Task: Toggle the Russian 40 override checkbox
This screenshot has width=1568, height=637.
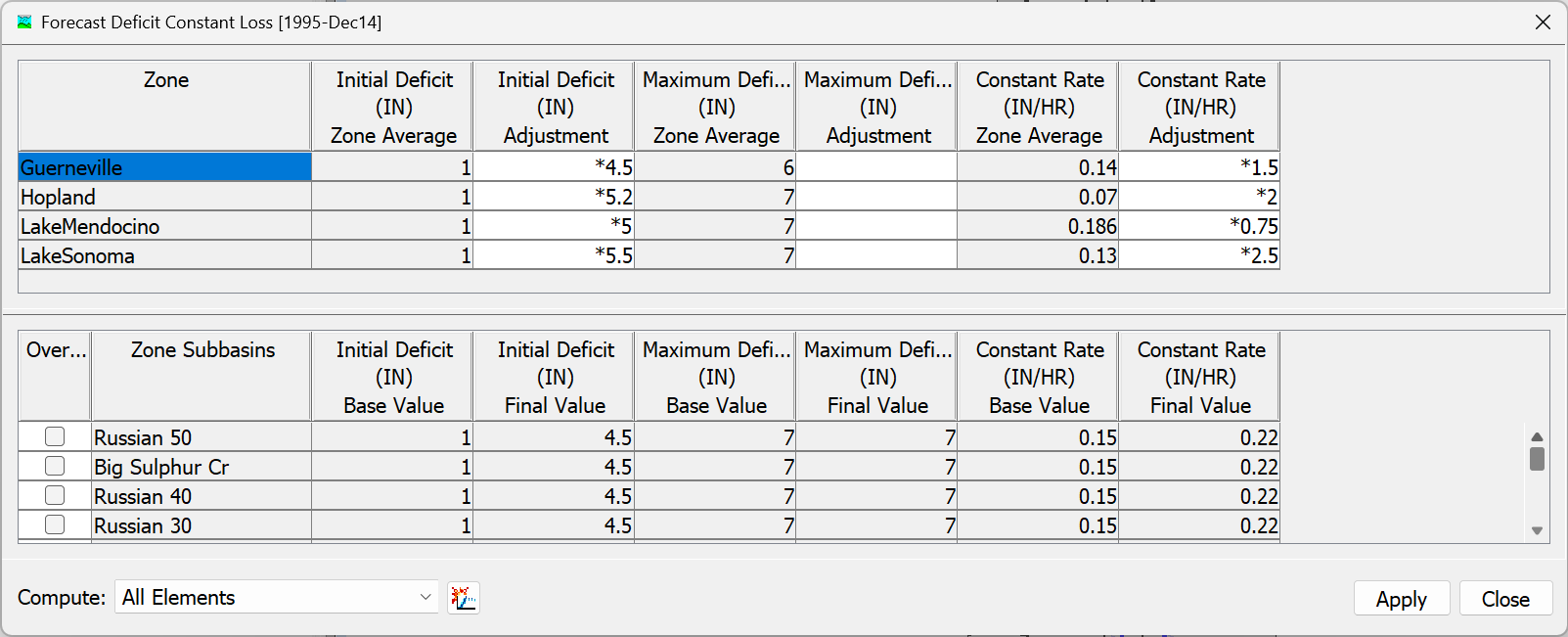Action: coord(55,495)
